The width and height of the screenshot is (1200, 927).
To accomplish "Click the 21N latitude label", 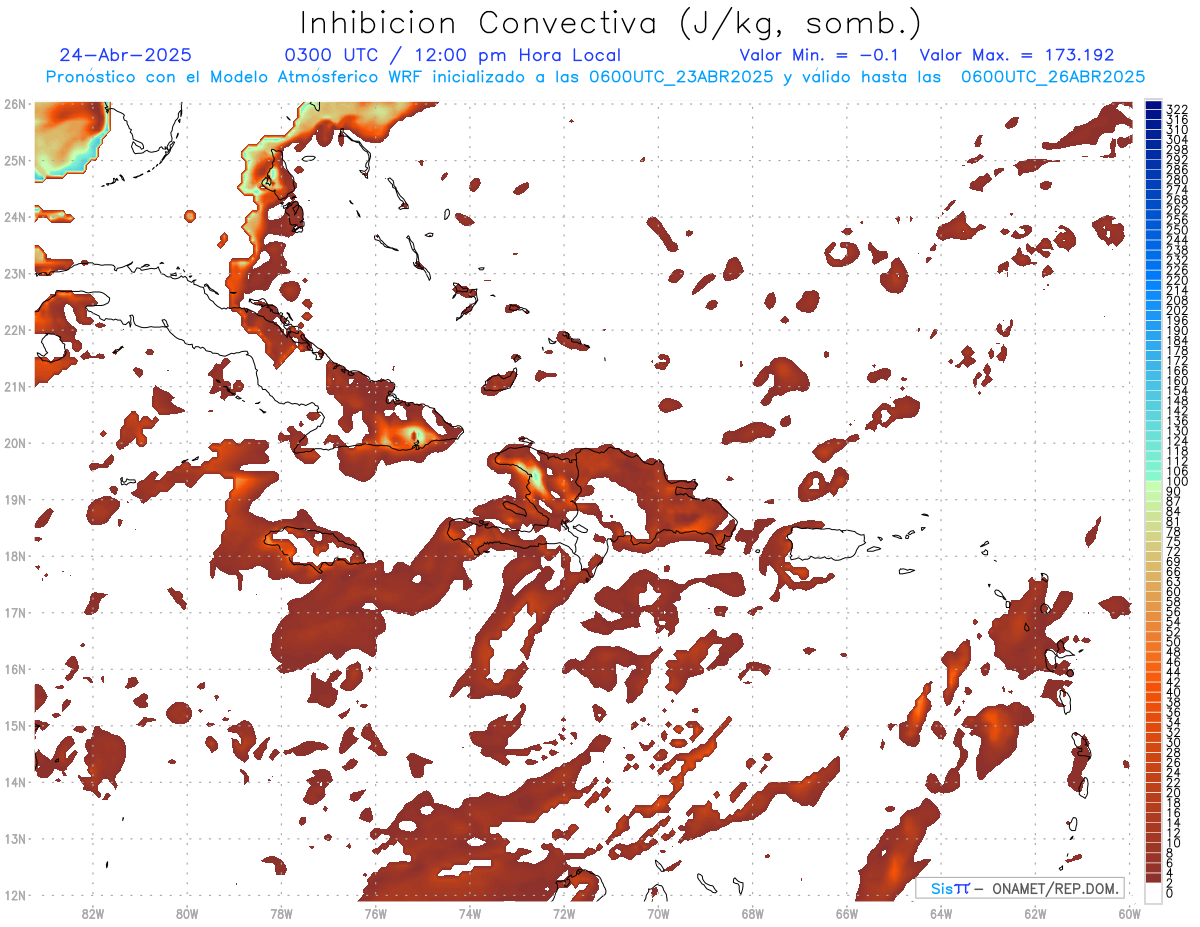I will click(15, 386).
